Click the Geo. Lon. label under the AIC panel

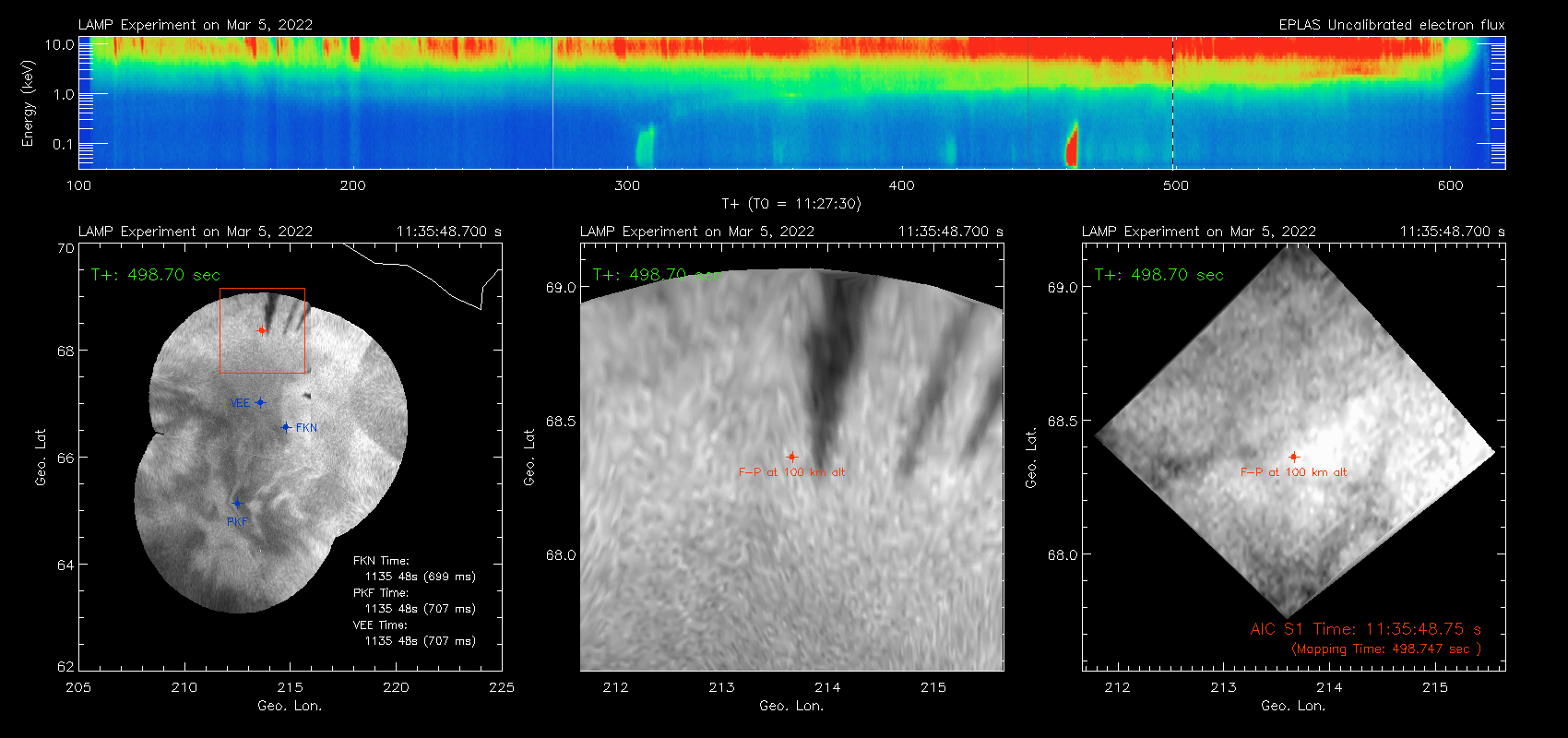(1293, 706)
